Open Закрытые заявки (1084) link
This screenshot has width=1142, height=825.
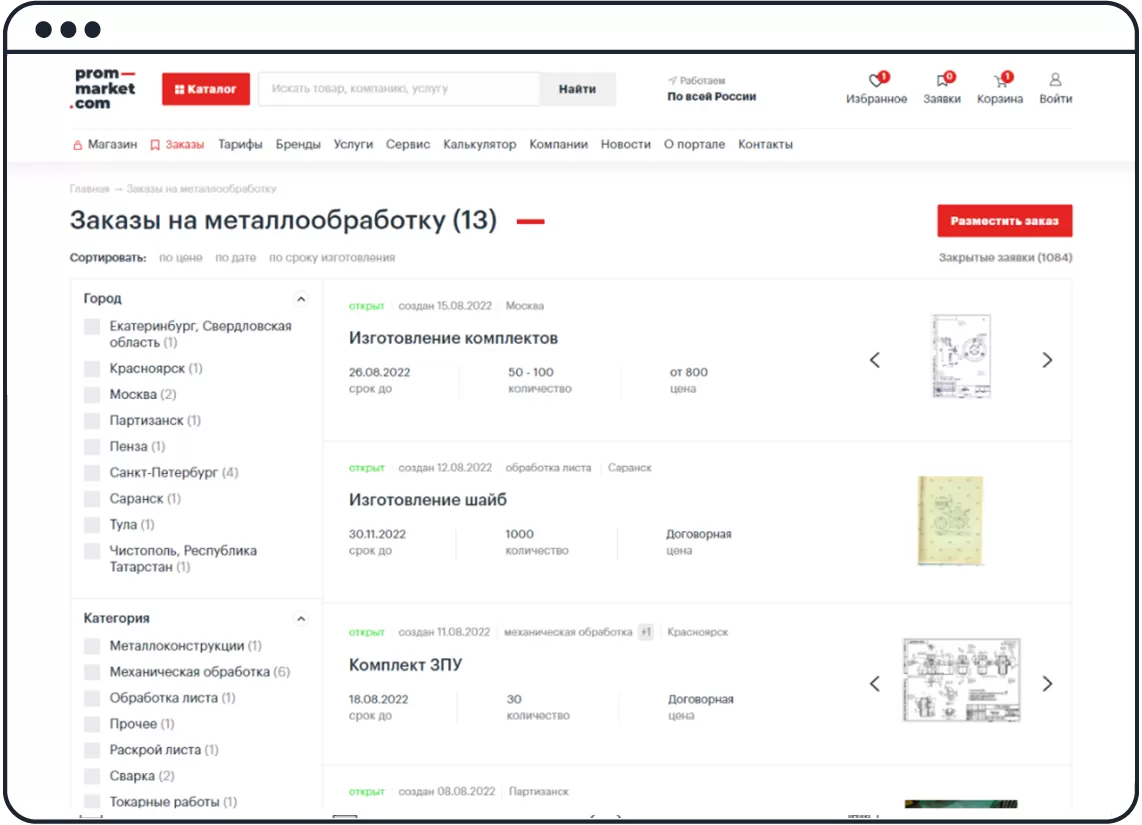tap(1005, 258)
